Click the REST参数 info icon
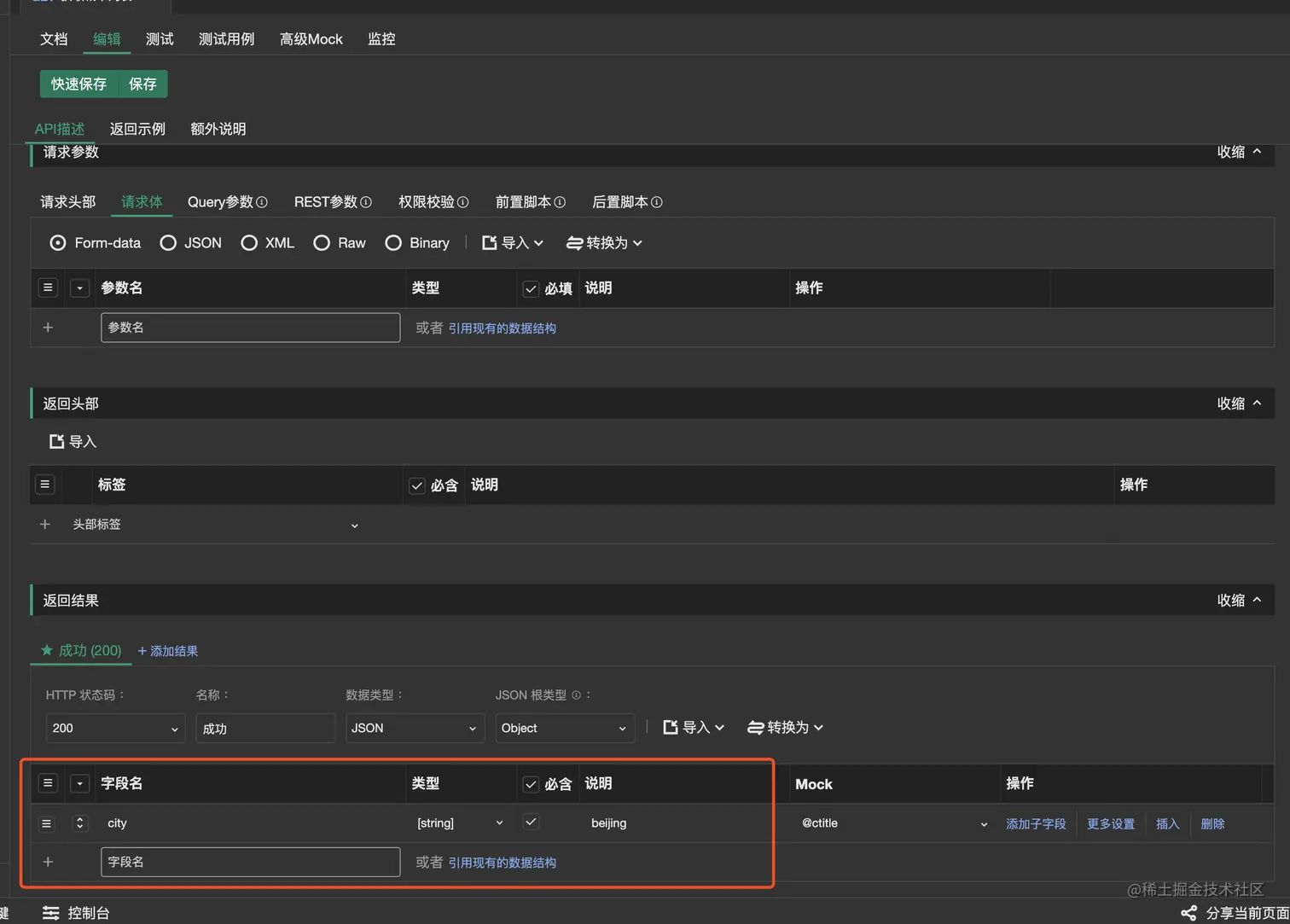 click(366, 202)
